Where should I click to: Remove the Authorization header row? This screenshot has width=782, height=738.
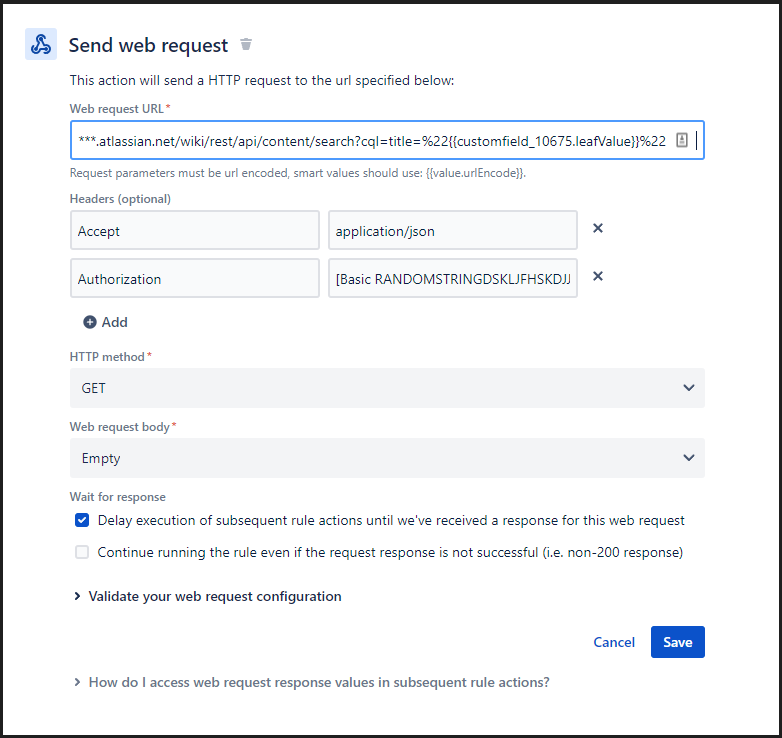[598, 277]
